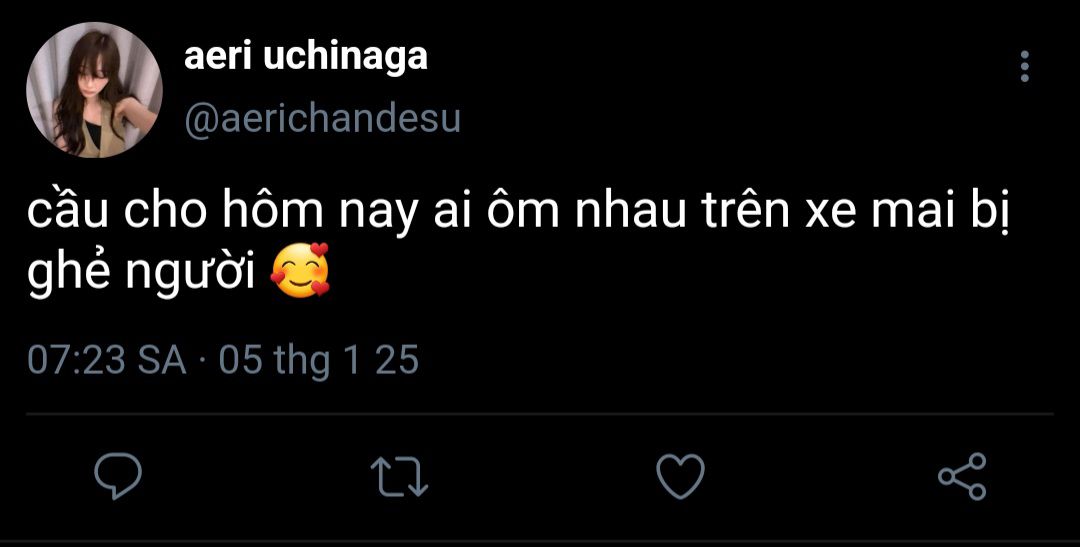Visit the @aerichandesu handle

[x=322, y=119]
